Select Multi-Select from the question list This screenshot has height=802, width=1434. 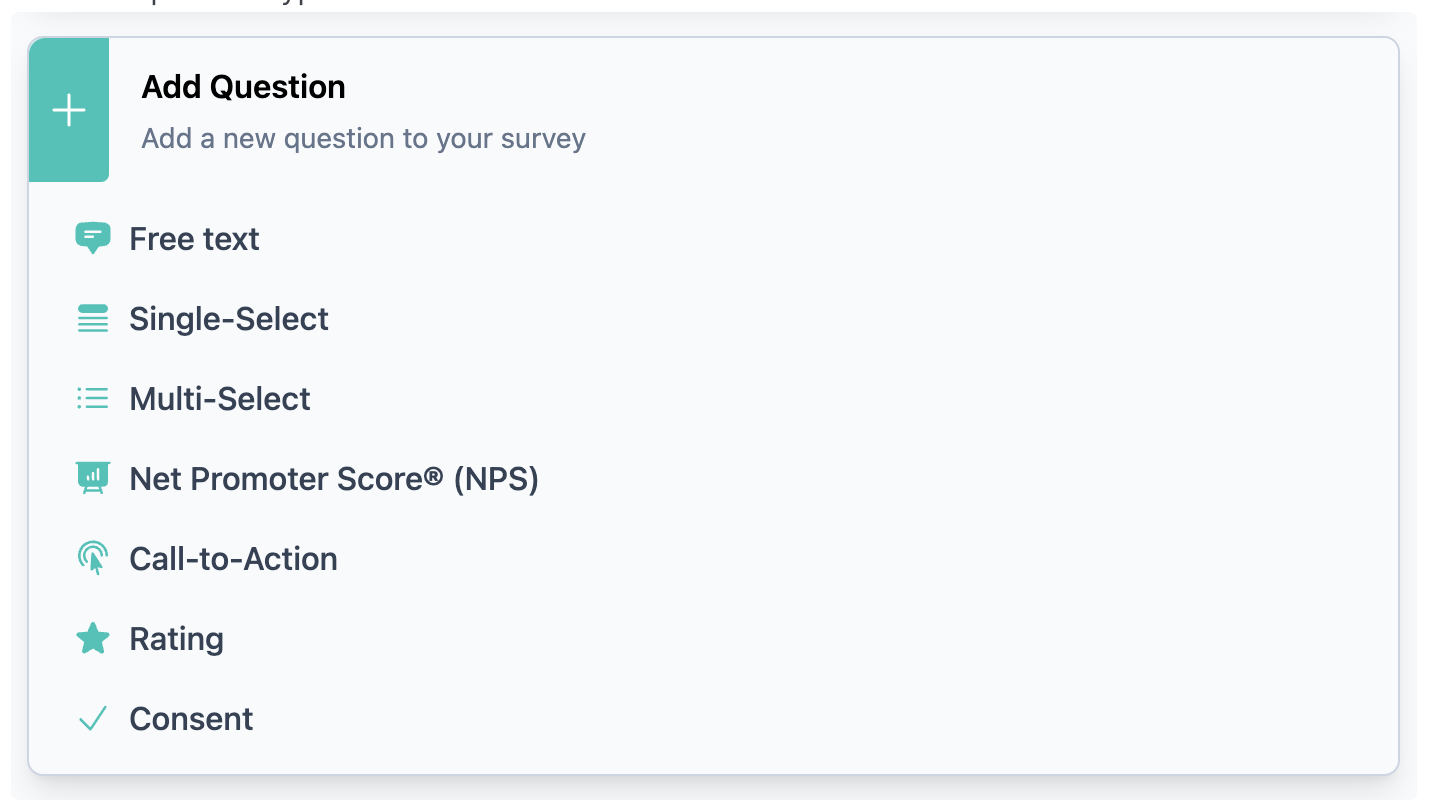pyautogui.click(x=220, y=398)
